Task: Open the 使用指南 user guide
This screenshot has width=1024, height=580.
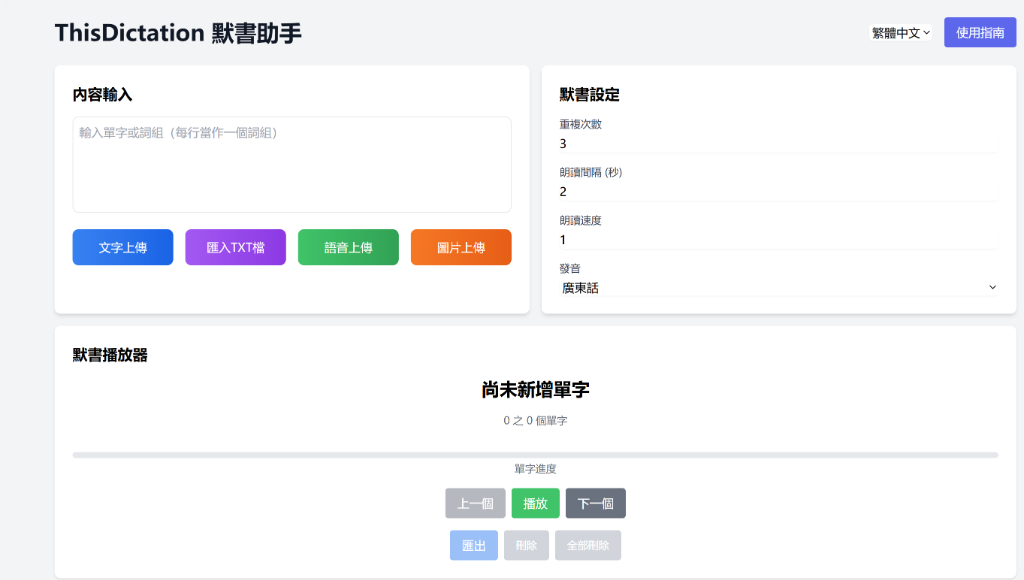Action: click(980, 32)
